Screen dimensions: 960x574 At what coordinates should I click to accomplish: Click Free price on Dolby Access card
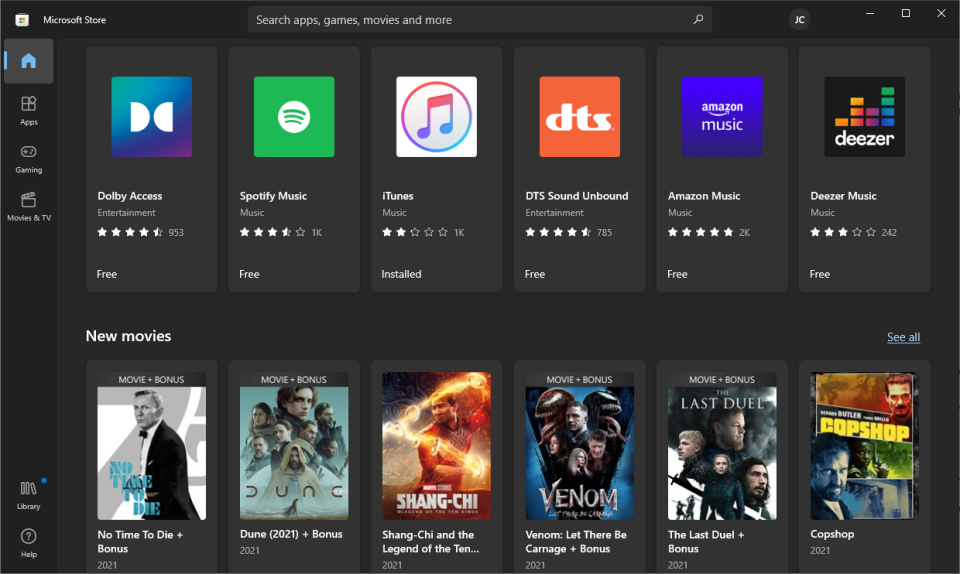pos(107,274)
